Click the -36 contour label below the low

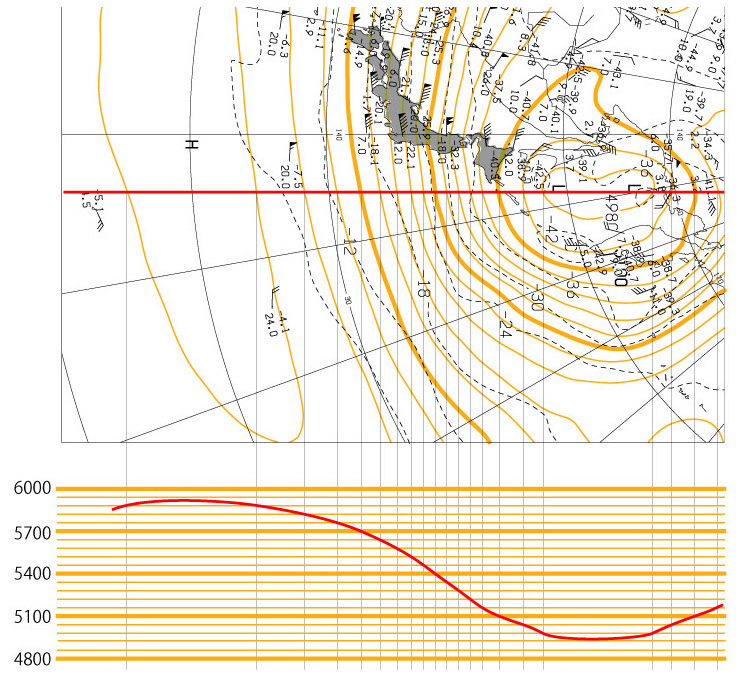coord(571,288)
